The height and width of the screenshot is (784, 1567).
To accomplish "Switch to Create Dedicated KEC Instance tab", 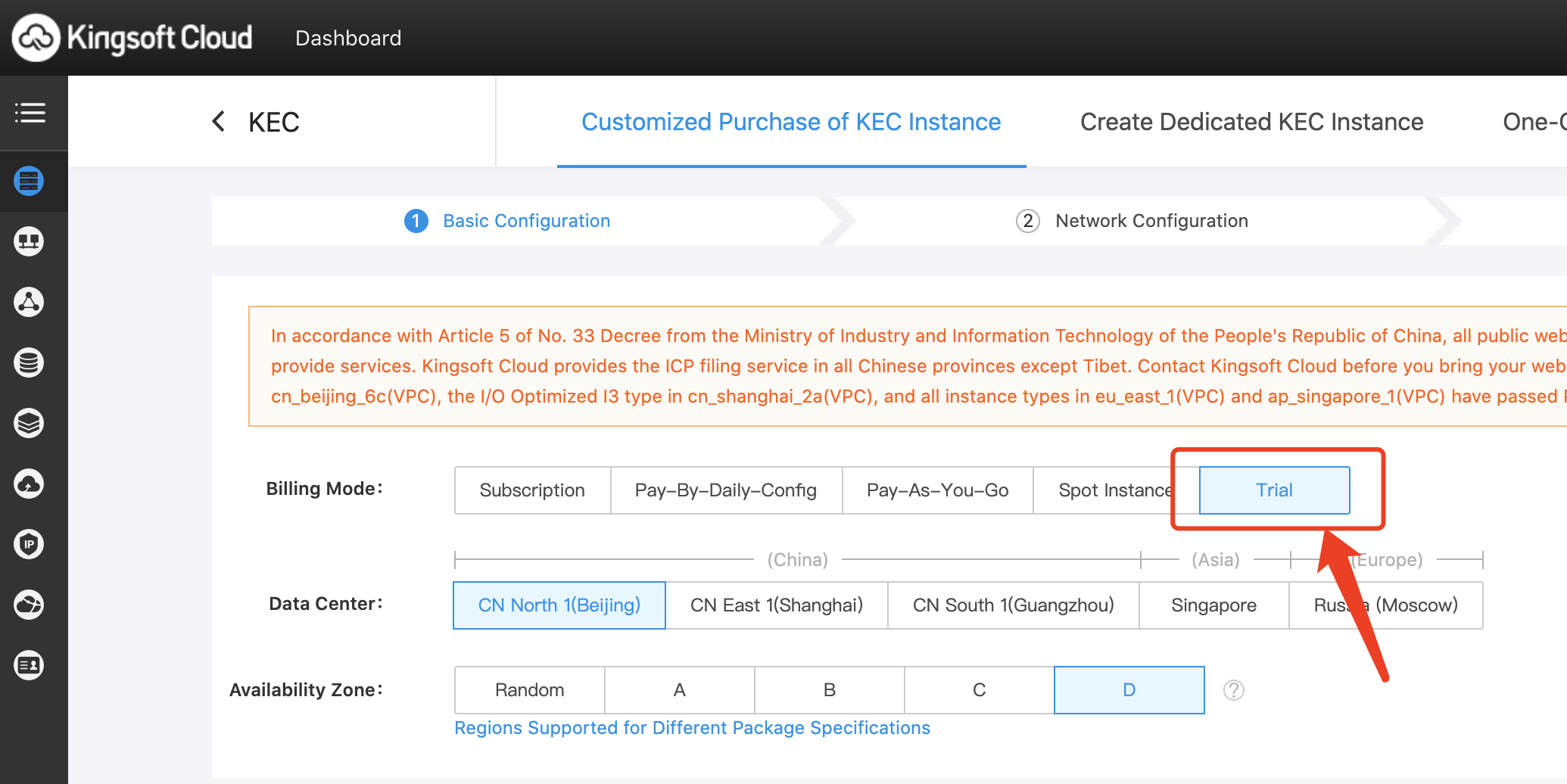I will [x=1251, y=122].
